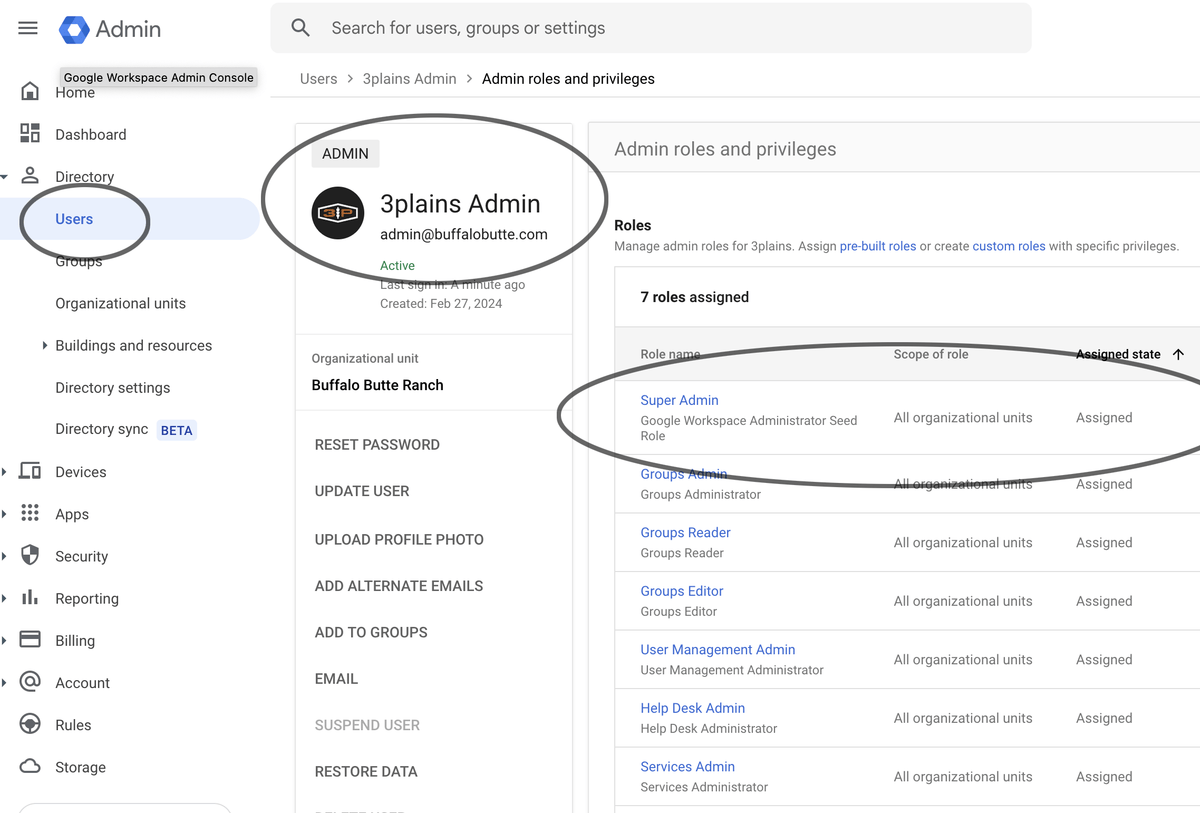This screenshot has width=1200, height=813.
Task: Open Directory settings menu item
Action: [112, 388]
